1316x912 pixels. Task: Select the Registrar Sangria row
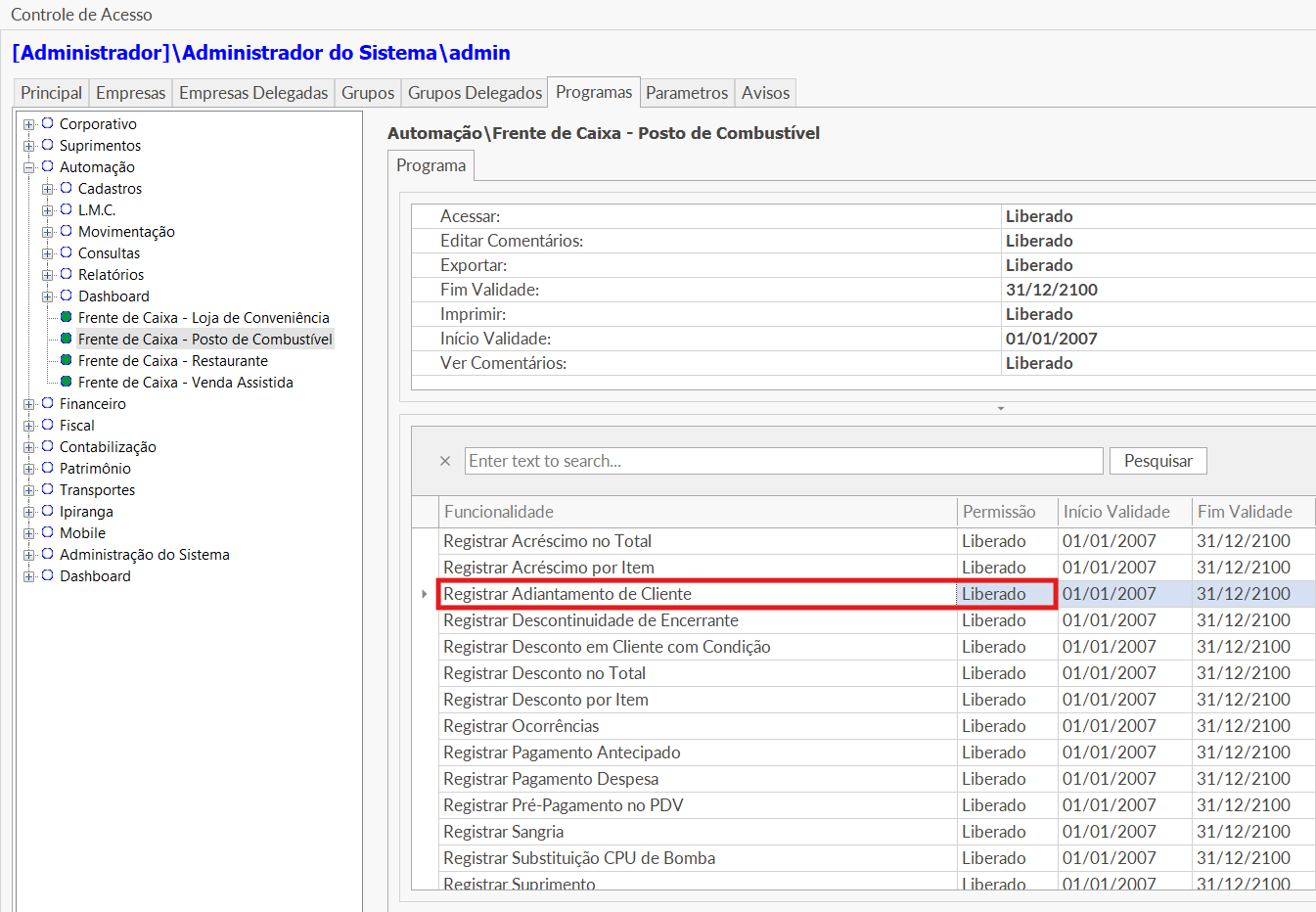(503, 832)
